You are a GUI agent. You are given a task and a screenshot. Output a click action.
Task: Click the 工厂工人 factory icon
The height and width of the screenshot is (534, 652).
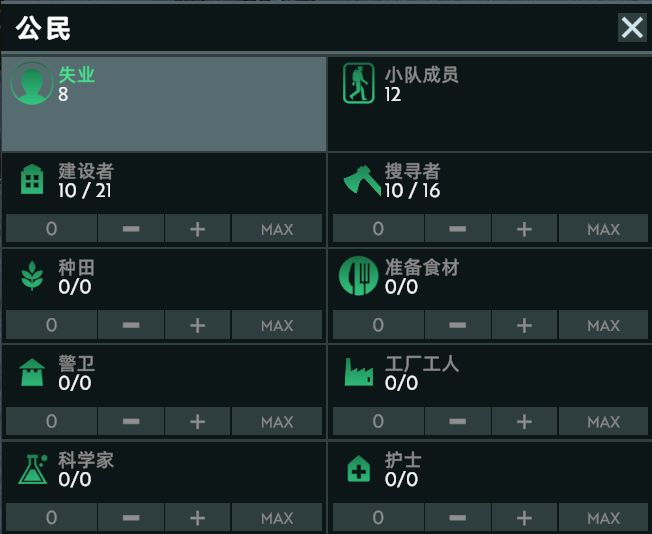coord(358,373)
